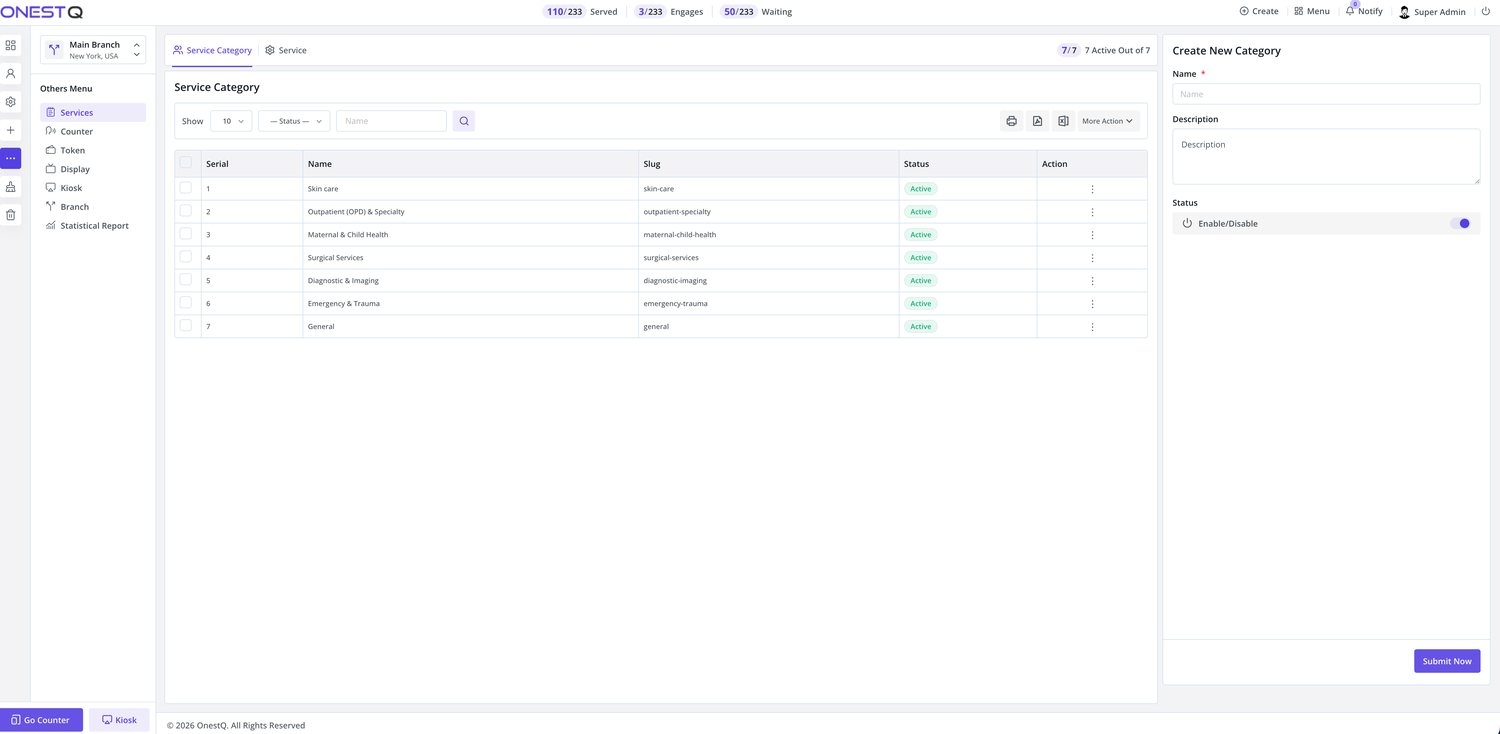This screenshot has height=734, width=1500.
Task: Open Services in Others Menu
Action: coord(93,113)
